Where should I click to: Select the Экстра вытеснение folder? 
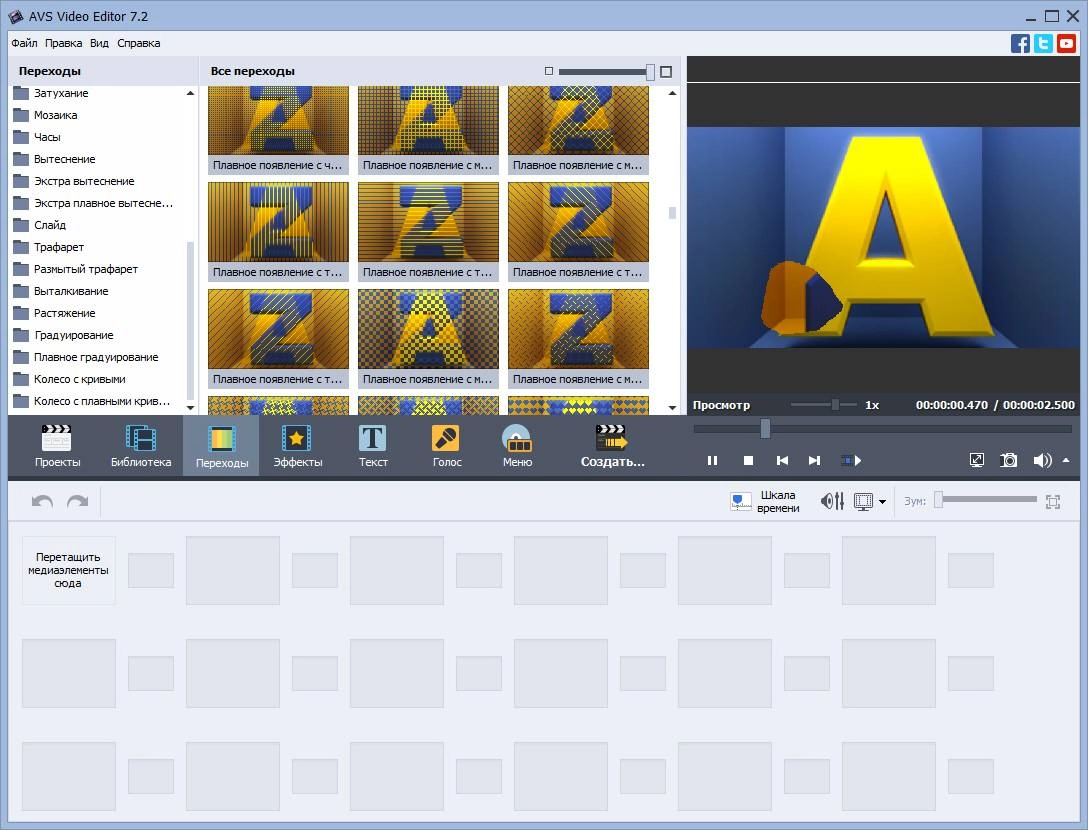click(x=84, y=181)
